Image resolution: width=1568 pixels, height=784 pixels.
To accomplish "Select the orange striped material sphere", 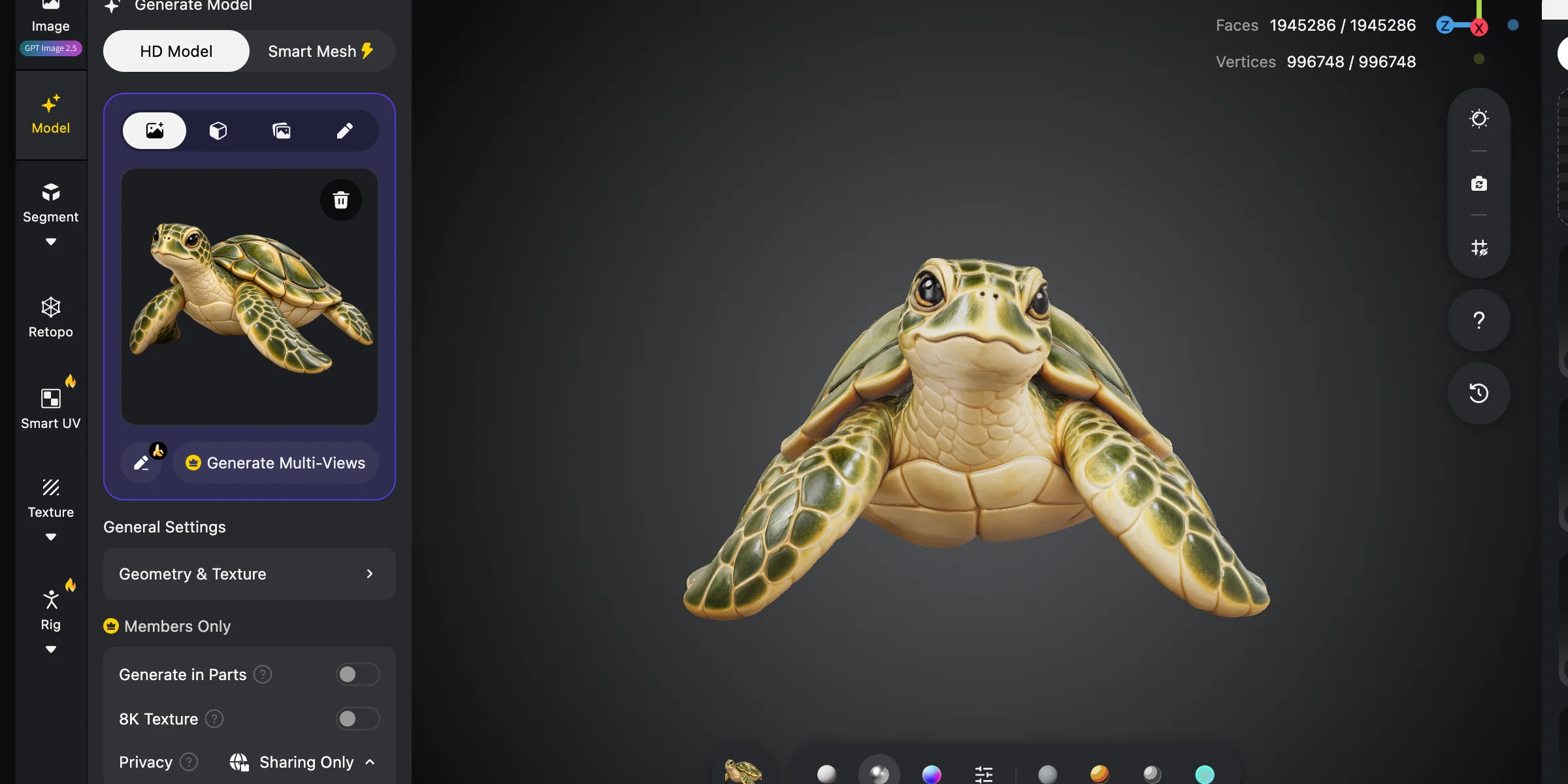I will [x=1100, y=774].
